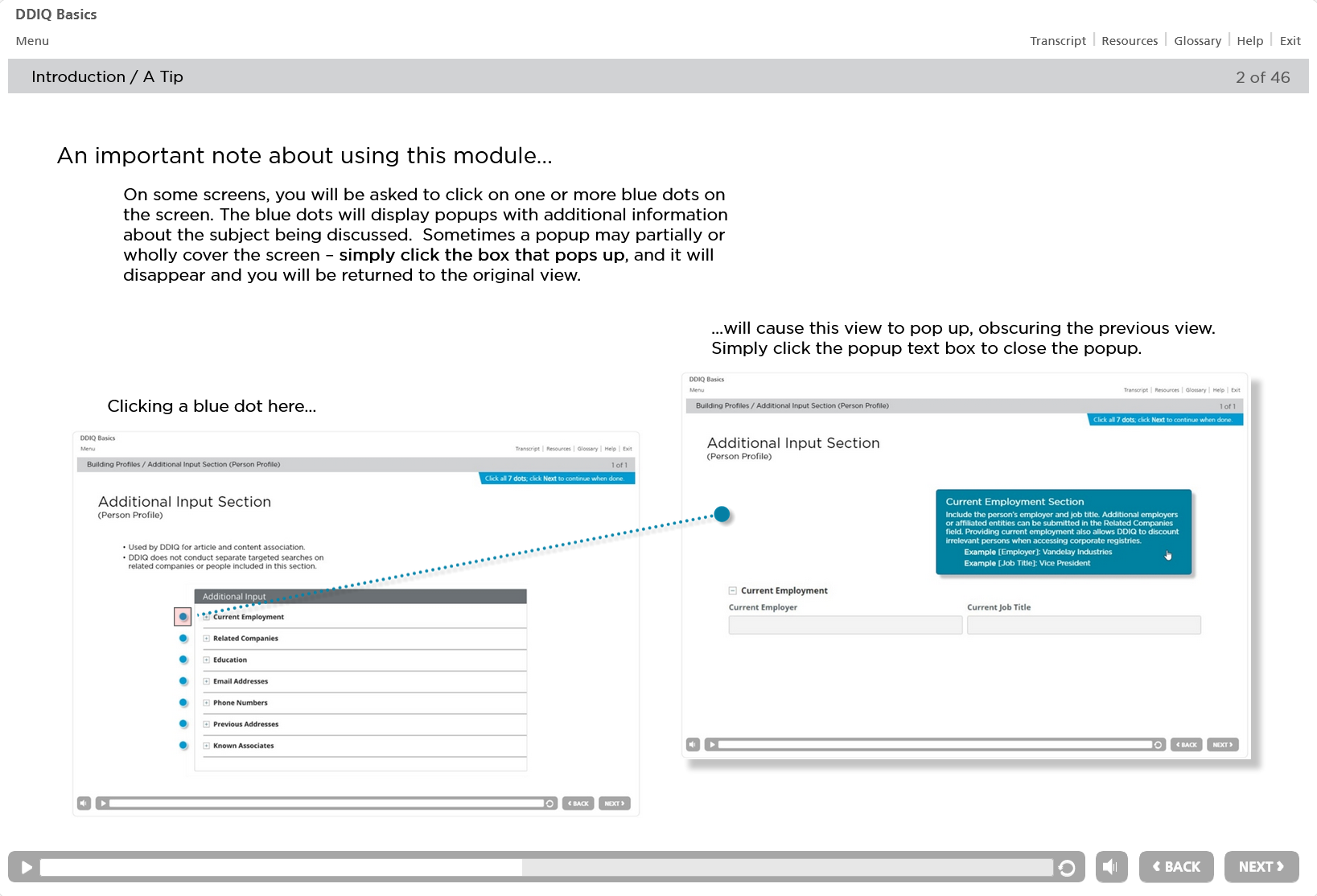
Task: Click the Current Employment Section popup box
Action: click(1064, 532)
